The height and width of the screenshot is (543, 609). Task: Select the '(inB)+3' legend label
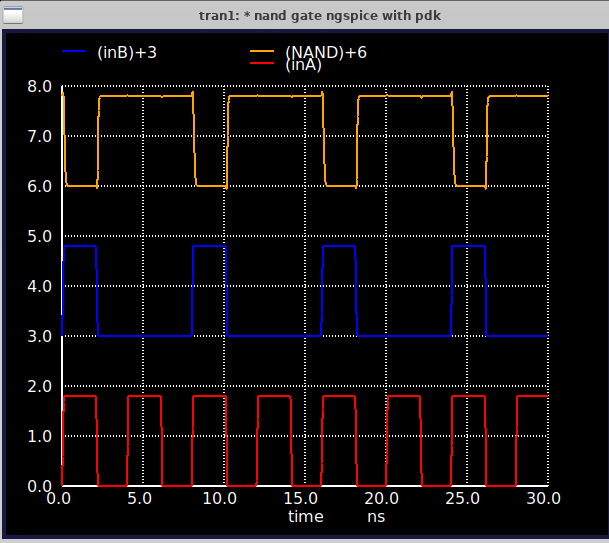[127, 52]
